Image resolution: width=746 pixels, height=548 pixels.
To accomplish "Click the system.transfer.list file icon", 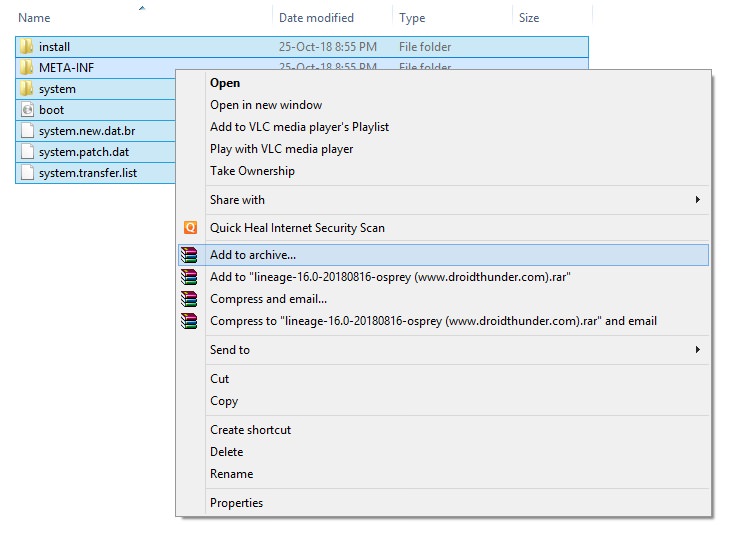I will click(x=27, y=173).
